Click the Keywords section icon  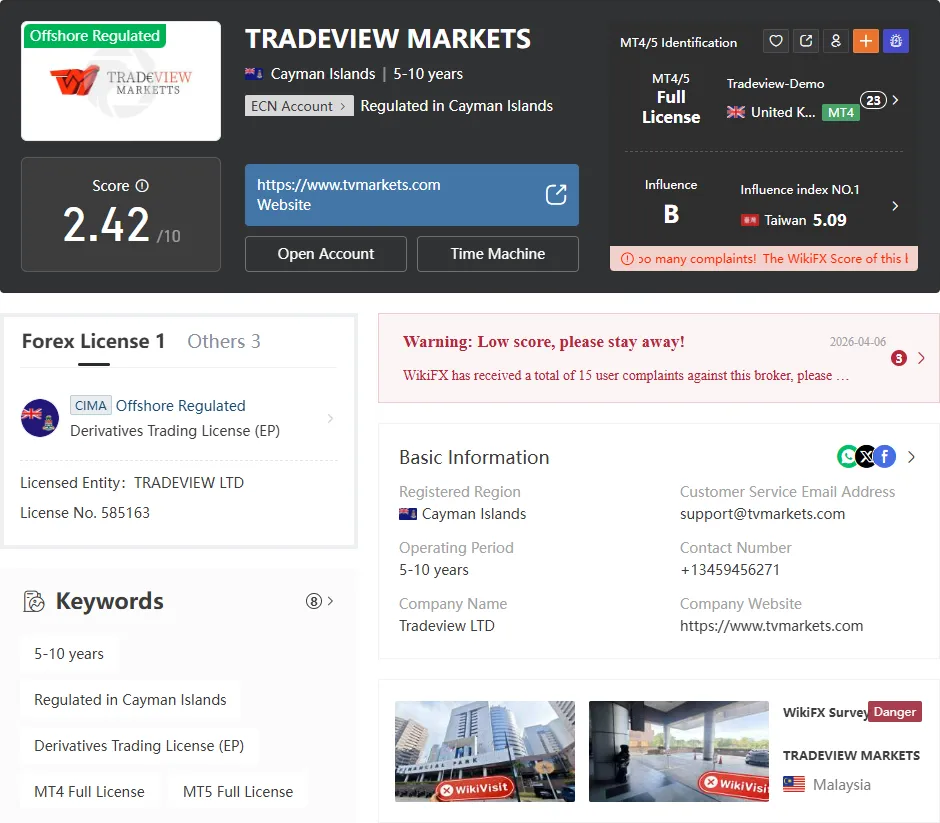click(34, 601)
